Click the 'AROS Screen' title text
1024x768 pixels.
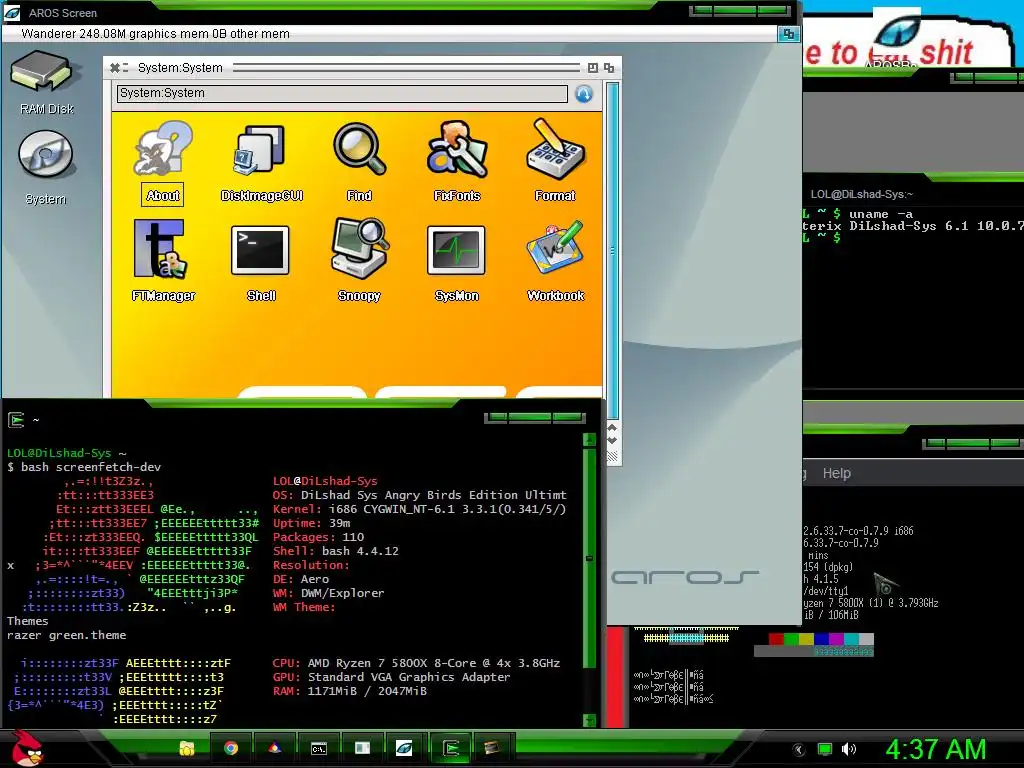tap(63, 13)
